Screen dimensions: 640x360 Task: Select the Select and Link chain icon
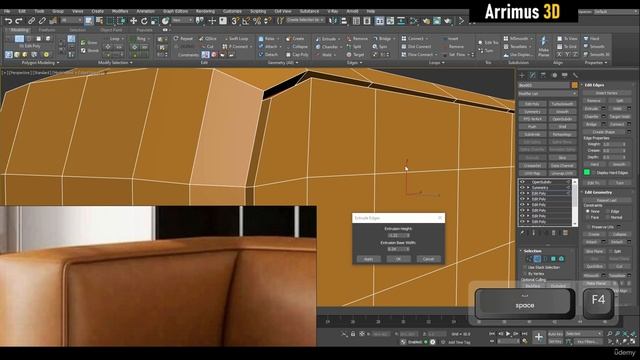(31, 20)
